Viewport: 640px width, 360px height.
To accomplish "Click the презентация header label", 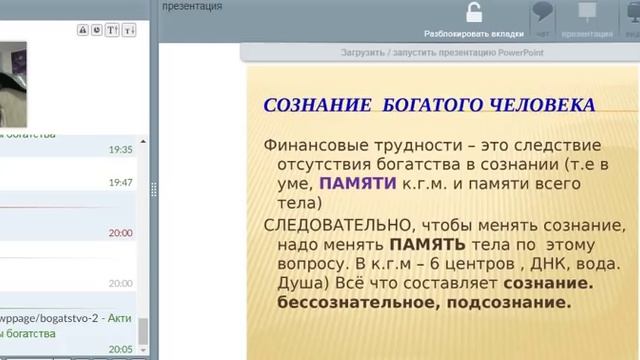I will pyautogui.click(x=192, y=6).
